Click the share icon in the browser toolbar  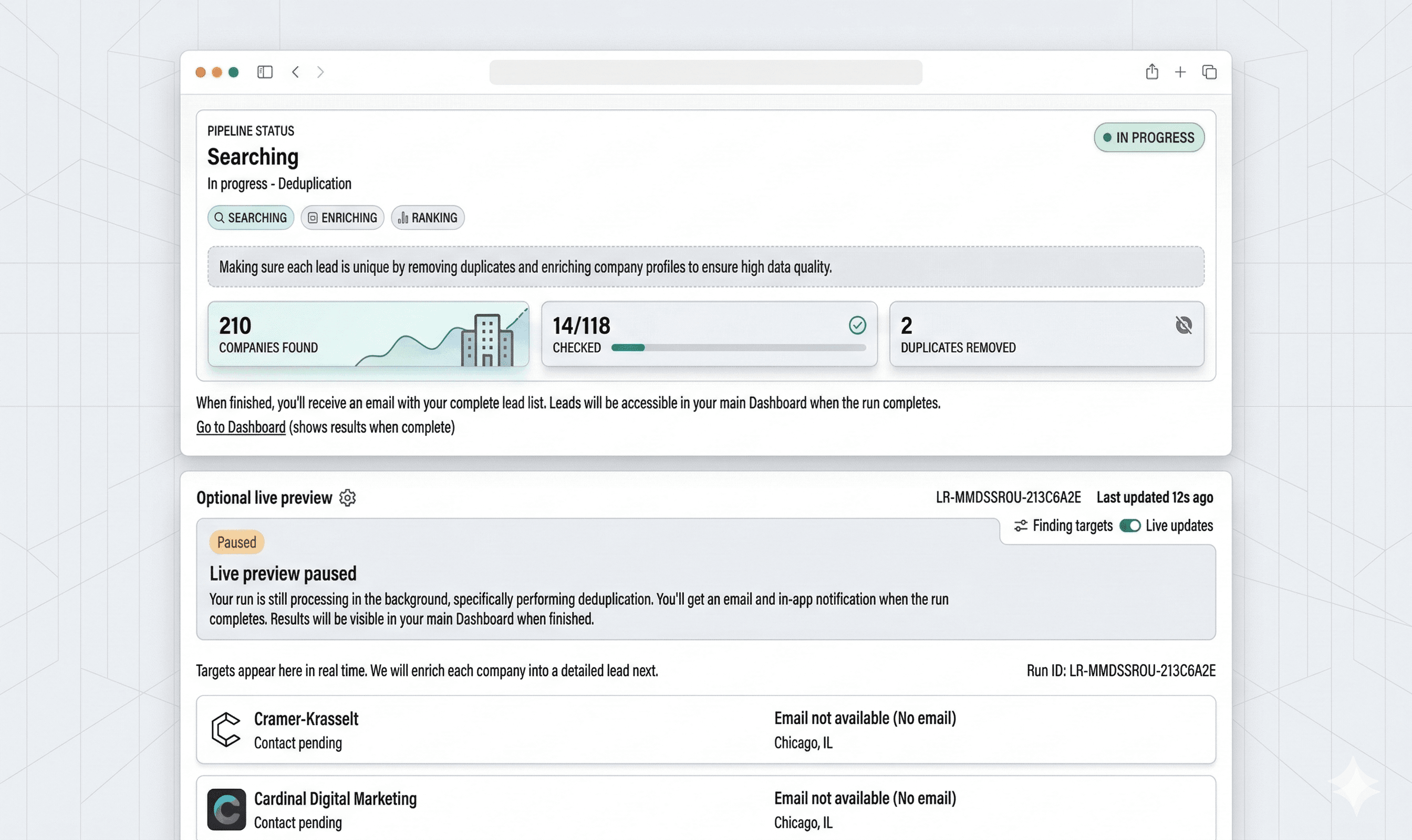coord(1151,72)
